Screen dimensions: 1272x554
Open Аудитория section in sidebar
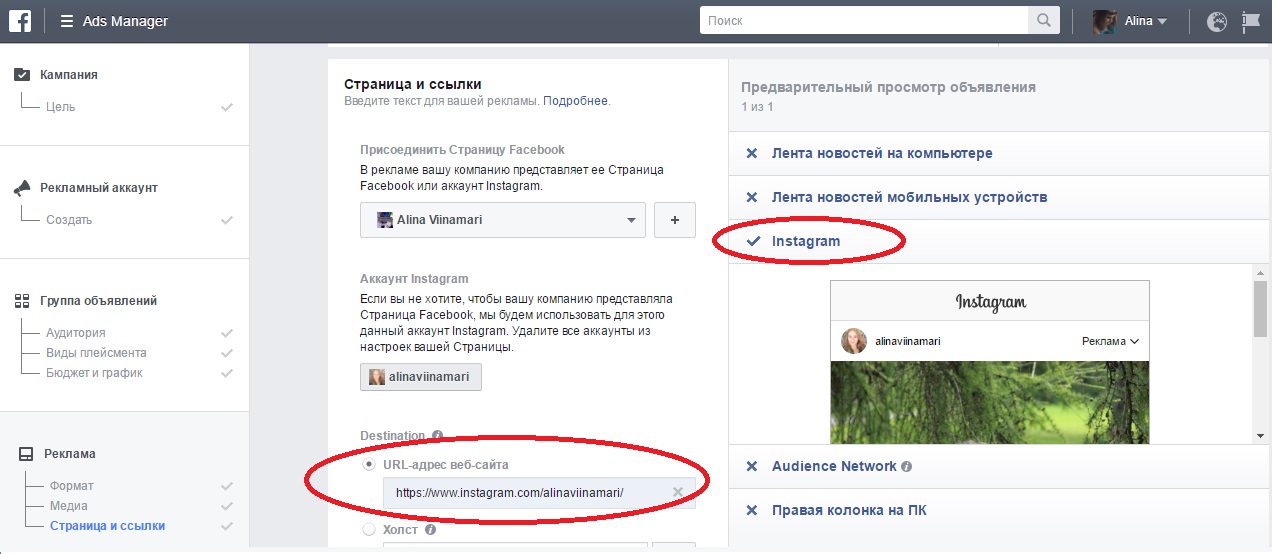click(75, 333)
